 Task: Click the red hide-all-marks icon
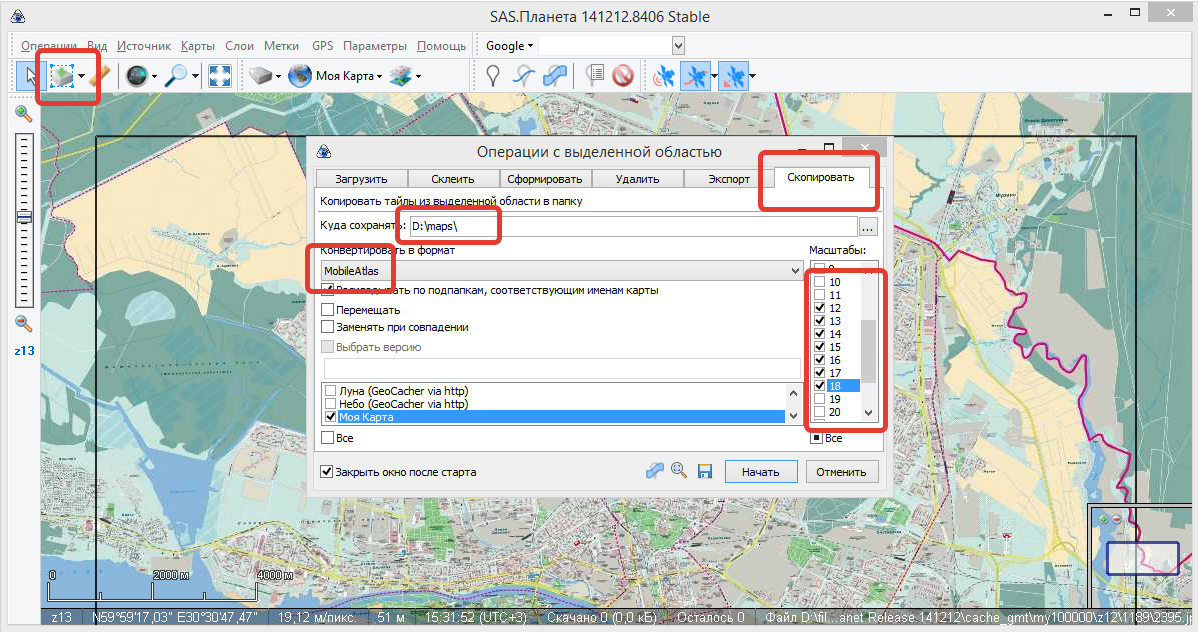coord(623,76)
